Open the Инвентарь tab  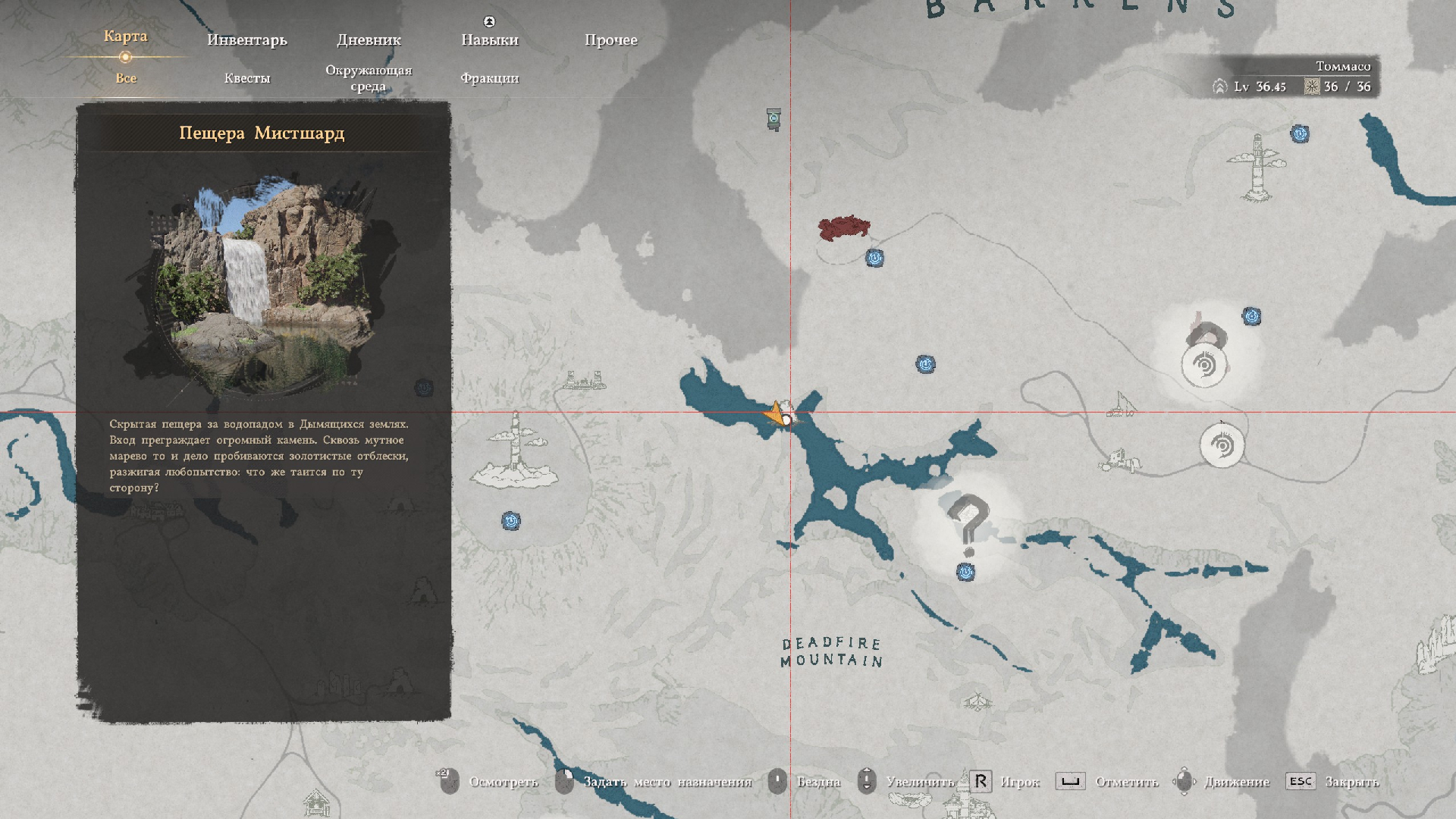(x=247, y=40)
